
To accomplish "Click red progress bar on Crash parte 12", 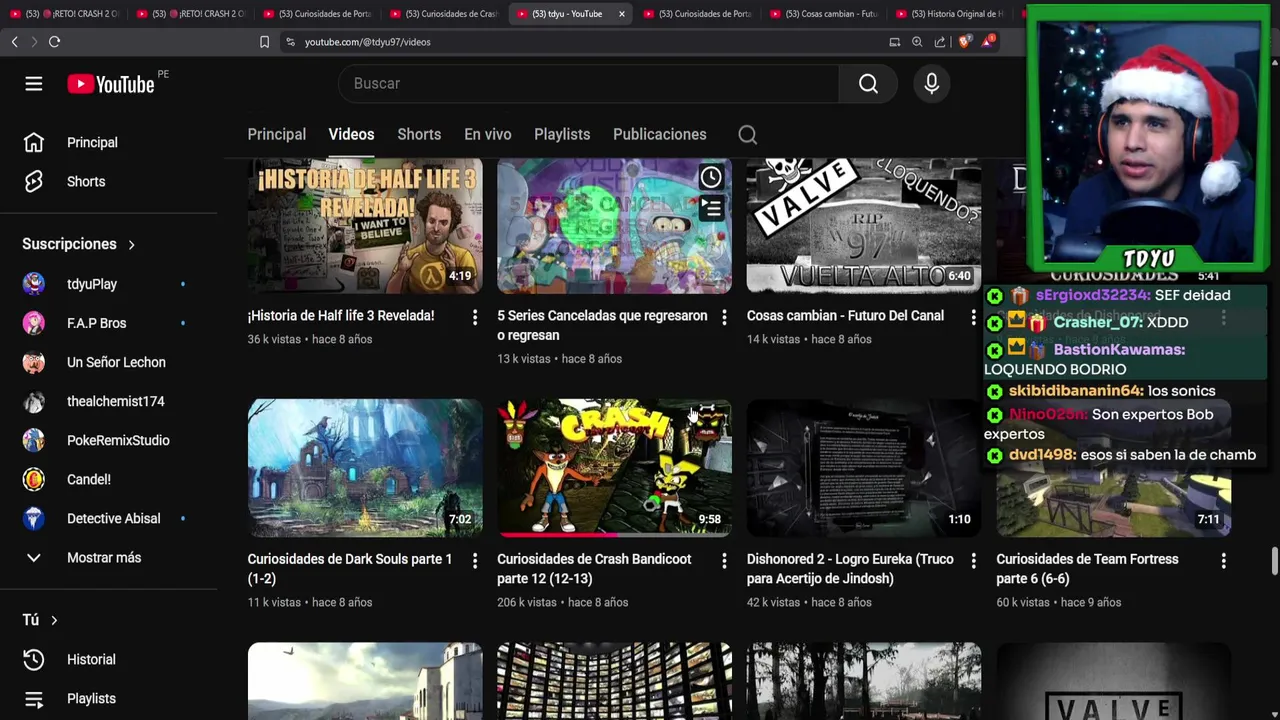I will (x=555, y=535).
